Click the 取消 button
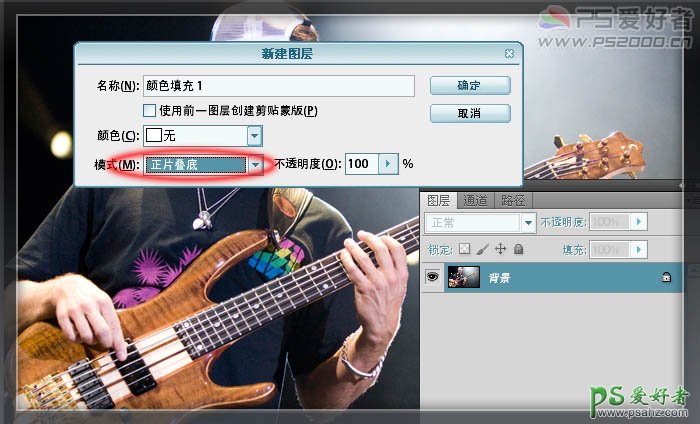This screenshot has height=424, width=700. click(469, 113)
